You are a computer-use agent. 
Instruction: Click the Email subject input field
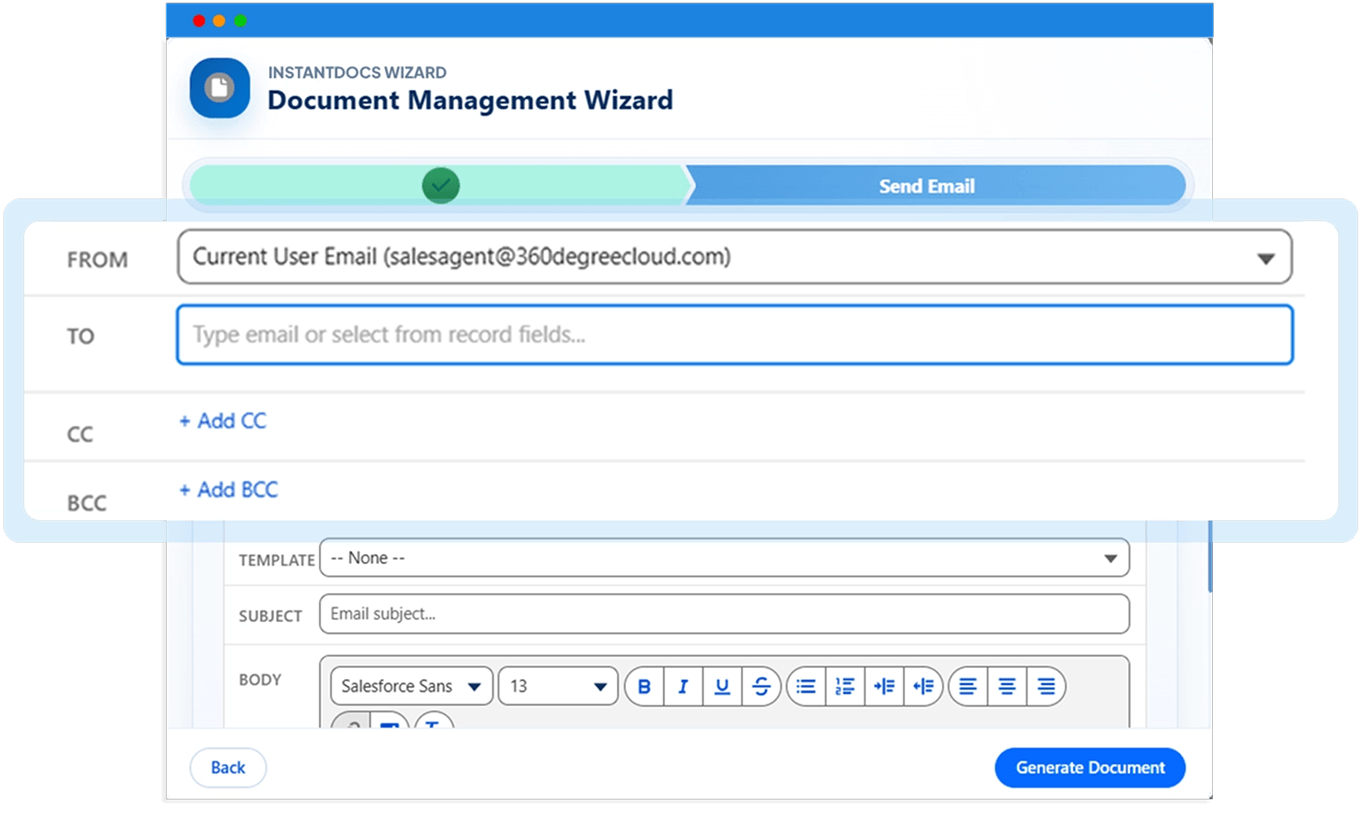pyautogui.click(x=724, y=614)
